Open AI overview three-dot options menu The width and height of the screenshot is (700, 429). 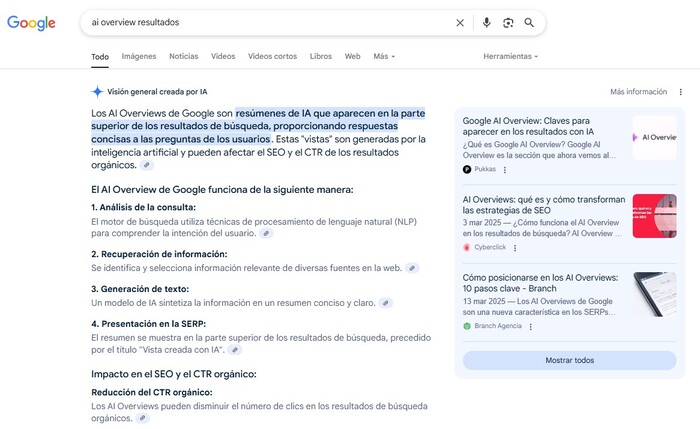coord(680,92)
